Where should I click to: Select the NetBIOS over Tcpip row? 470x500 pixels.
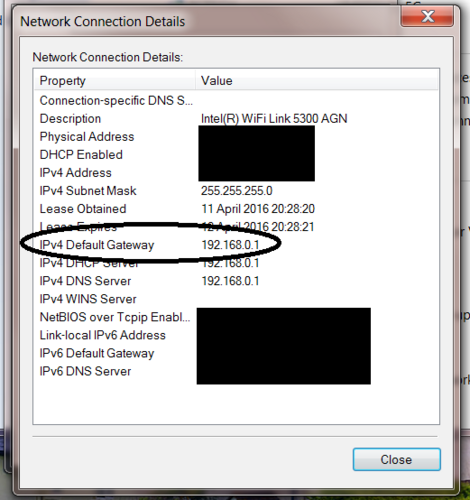[x=236, y=317]
